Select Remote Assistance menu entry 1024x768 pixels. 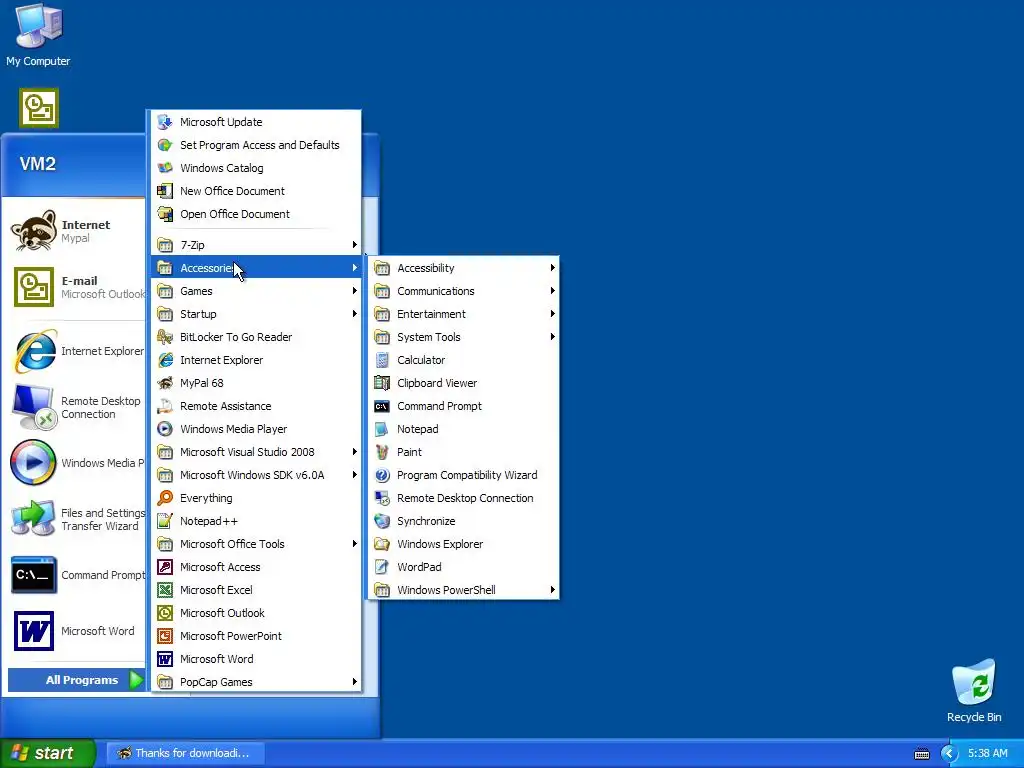pos(256,406)
